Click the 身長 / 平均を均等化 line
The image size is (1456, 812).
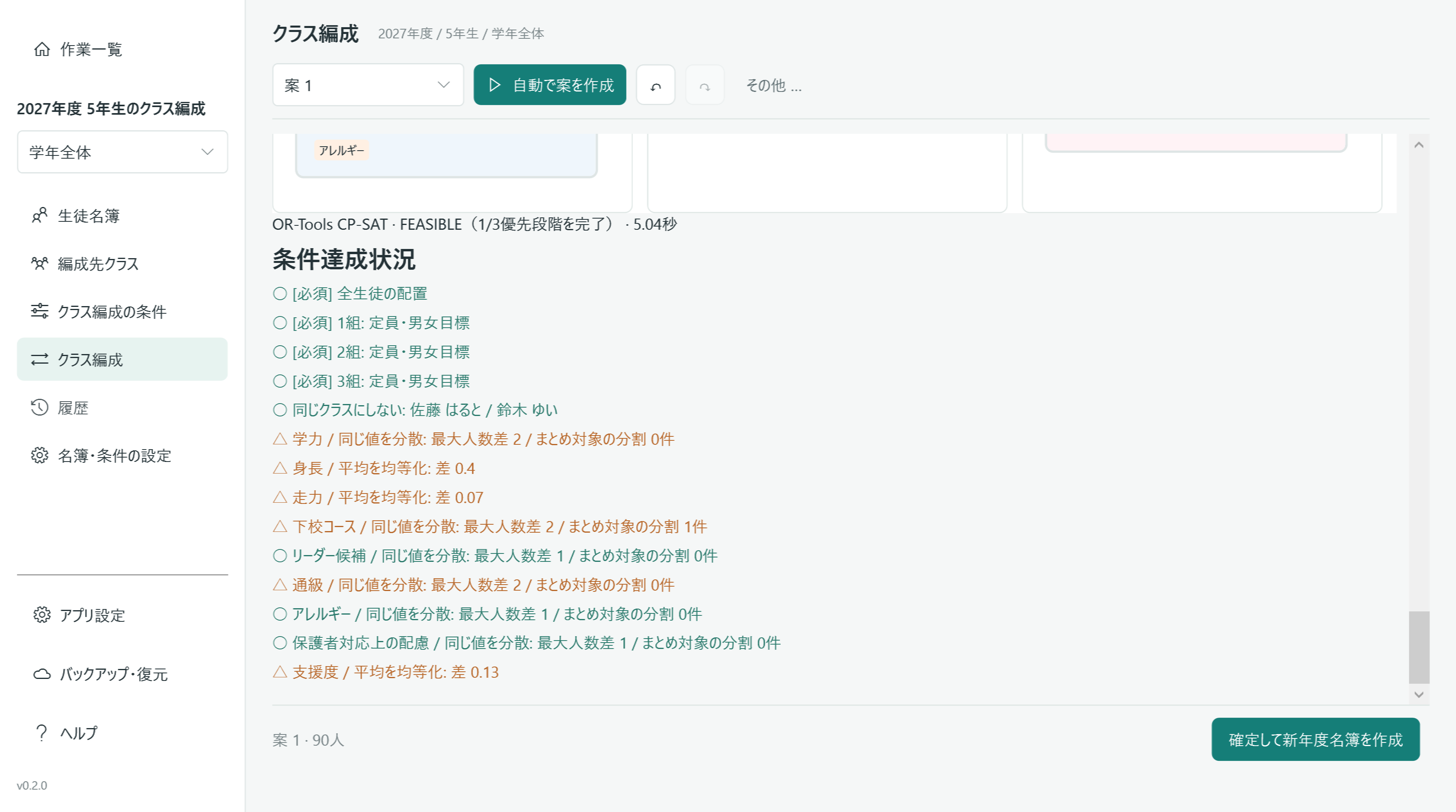(x=374, y=468)
